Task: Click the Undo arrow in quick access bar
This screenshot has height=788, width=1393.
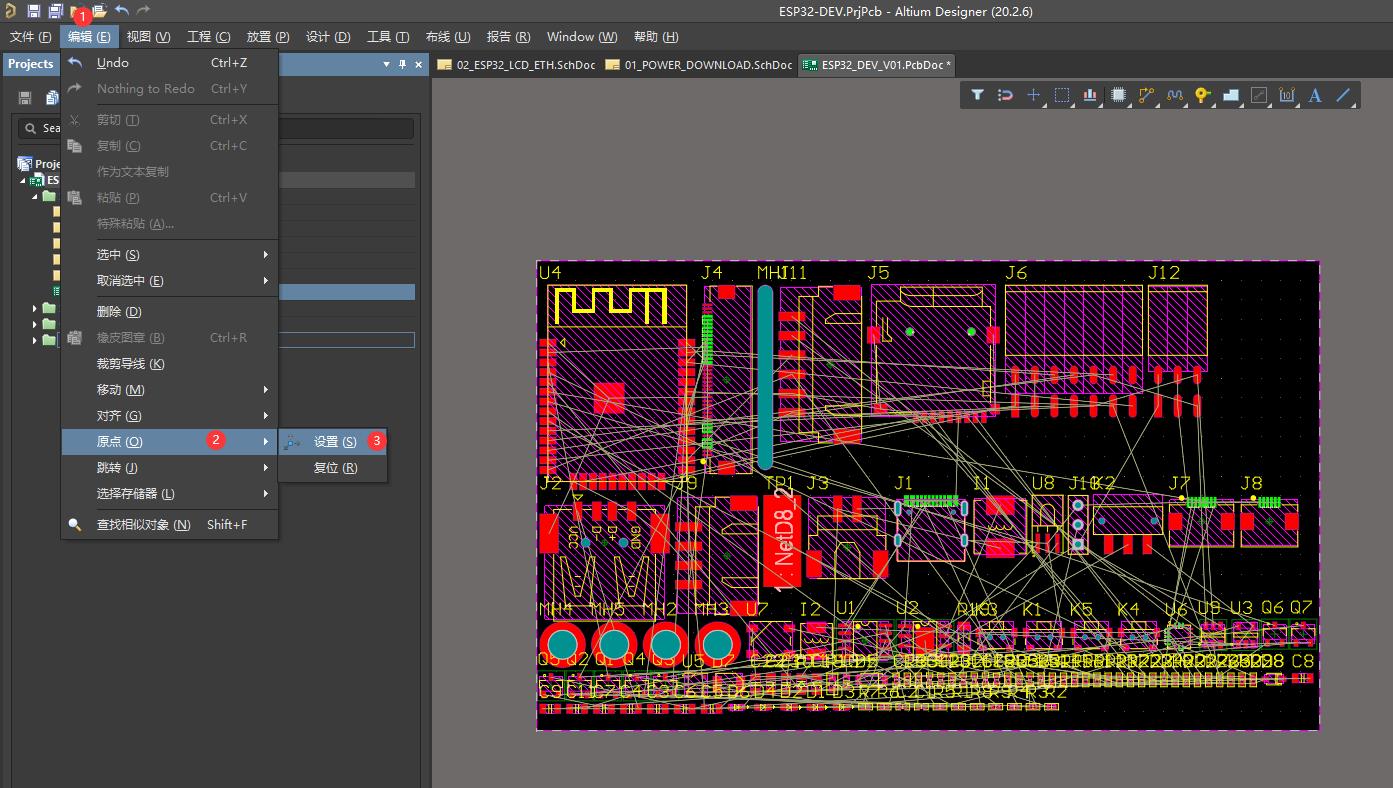Action: pyautogui.click(x=121, y=11)
